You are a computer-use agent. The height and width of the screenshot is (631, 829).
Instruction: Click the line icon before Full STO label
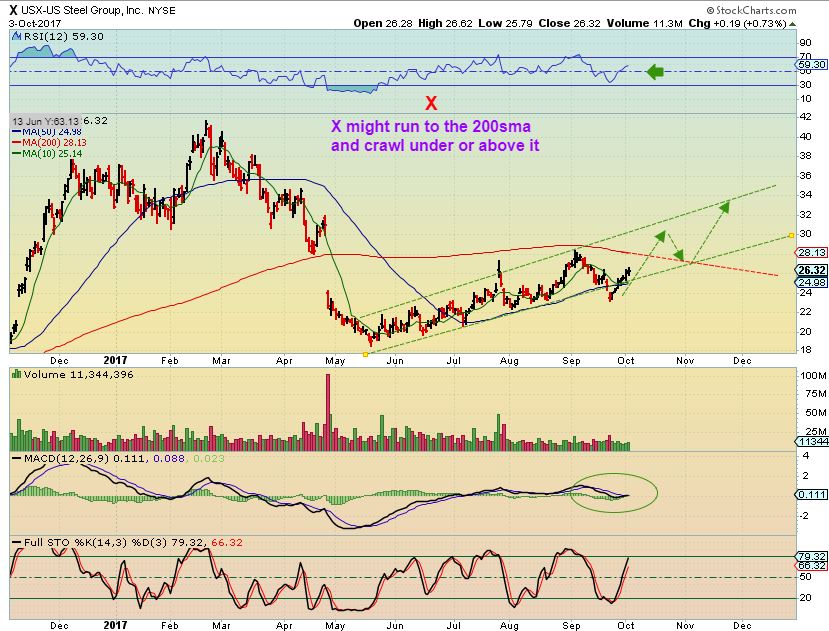click(x=16, y=543)
